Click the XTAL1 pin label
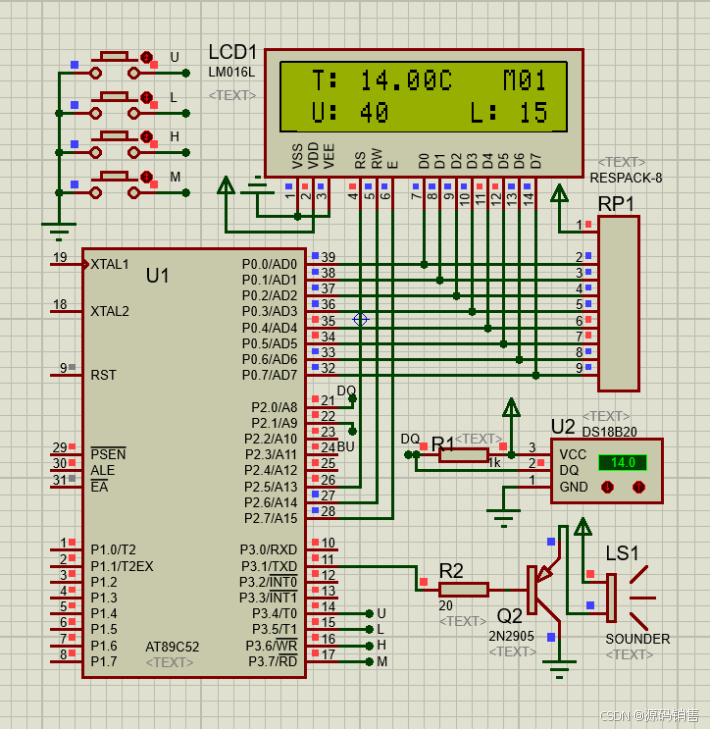711x729 pixels. point(109,265)
